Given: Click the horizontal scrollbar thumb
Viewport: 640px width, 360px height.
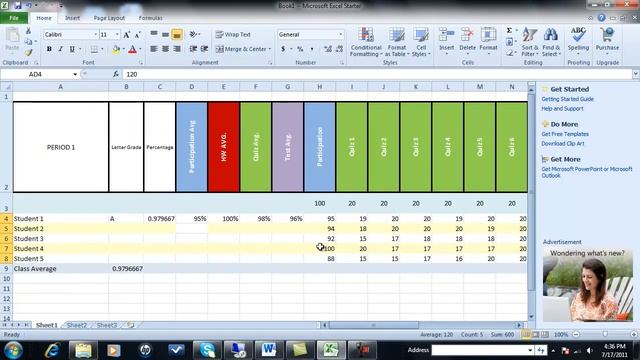Looking at the screenshot, I should click(373, 325).
